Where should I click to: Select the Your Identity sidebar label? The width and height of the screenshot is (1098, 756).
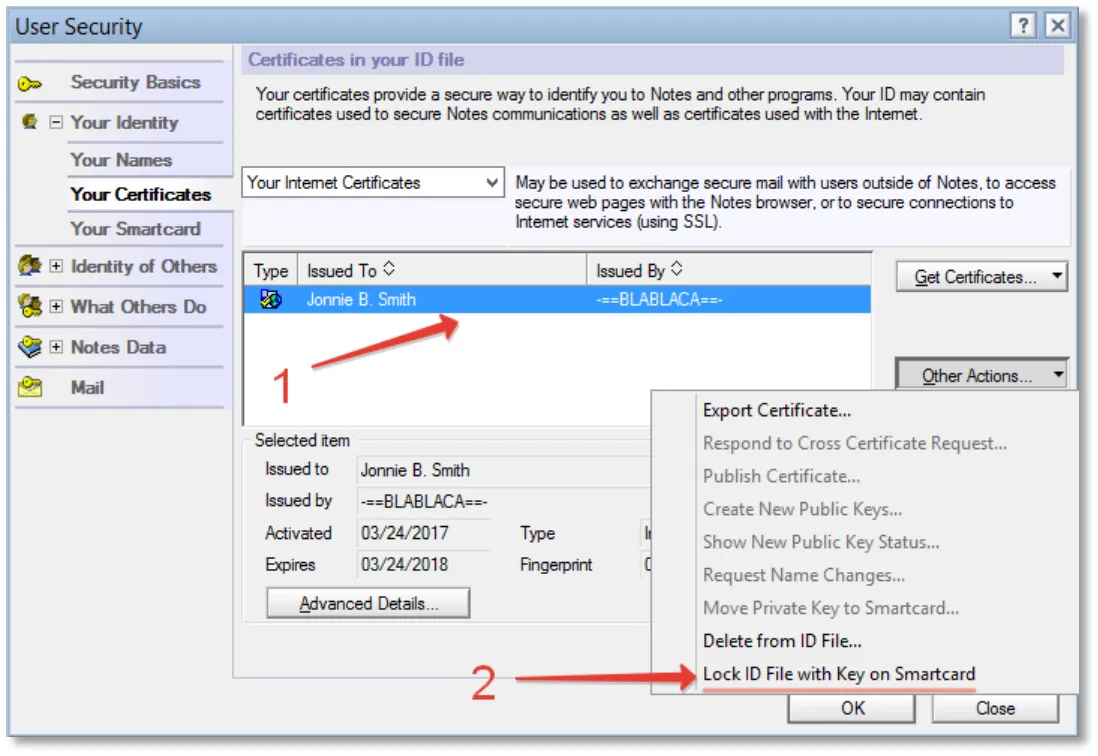(x=125, y=122)
